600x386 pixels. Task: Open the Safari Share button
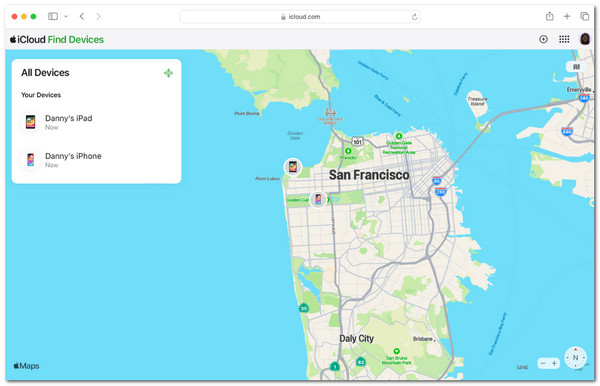coord(549,16)
